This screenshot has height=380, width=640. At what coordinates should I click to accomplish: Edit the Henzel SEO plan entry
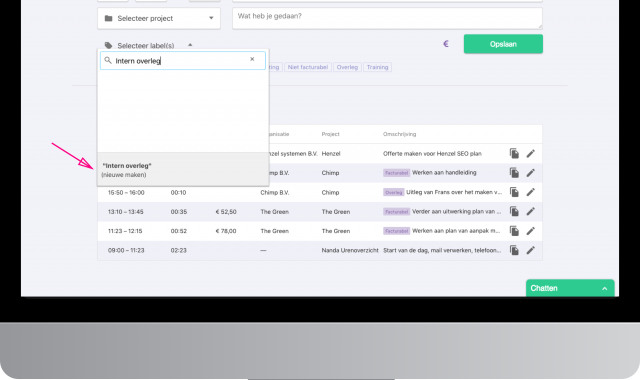coord(530,153)
